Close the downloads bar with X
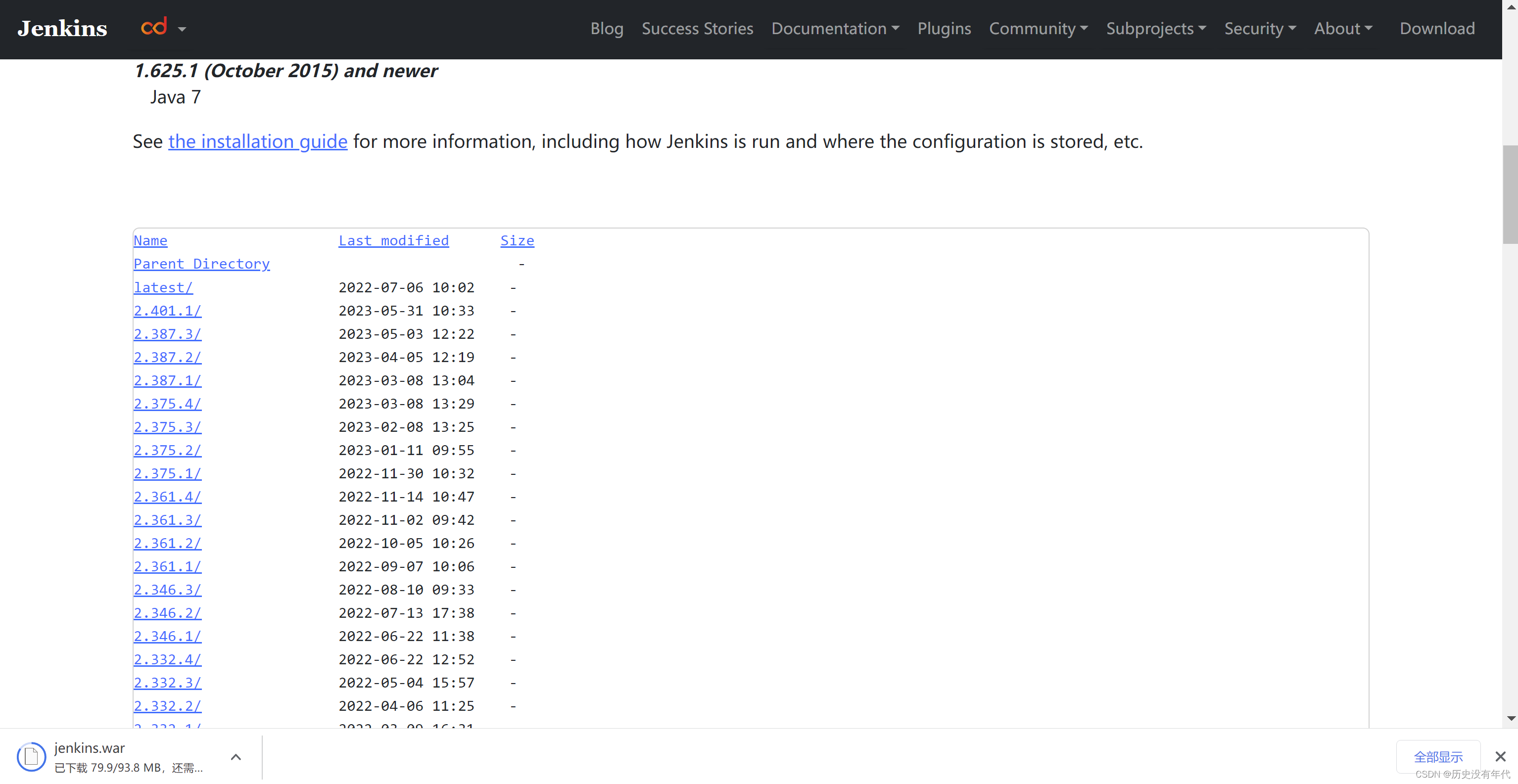 pyautogui.click(x=1500, y=756)
